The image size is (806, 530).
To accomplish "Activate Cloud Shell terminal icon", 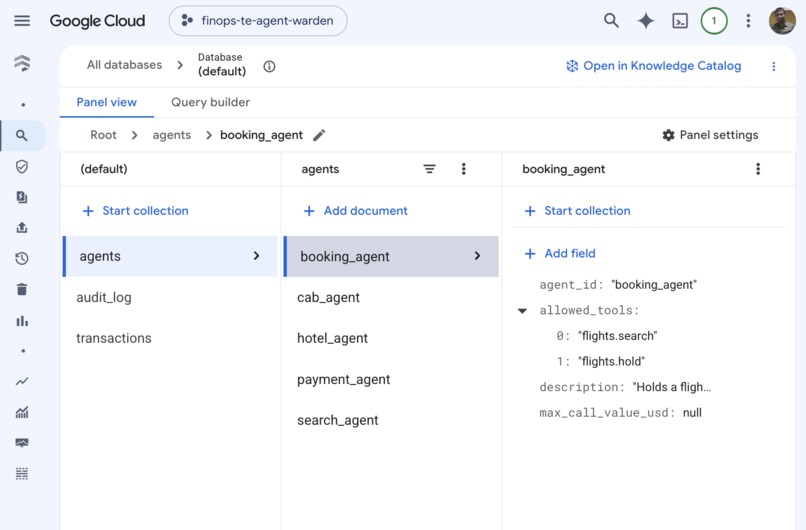I will (680, 21).
